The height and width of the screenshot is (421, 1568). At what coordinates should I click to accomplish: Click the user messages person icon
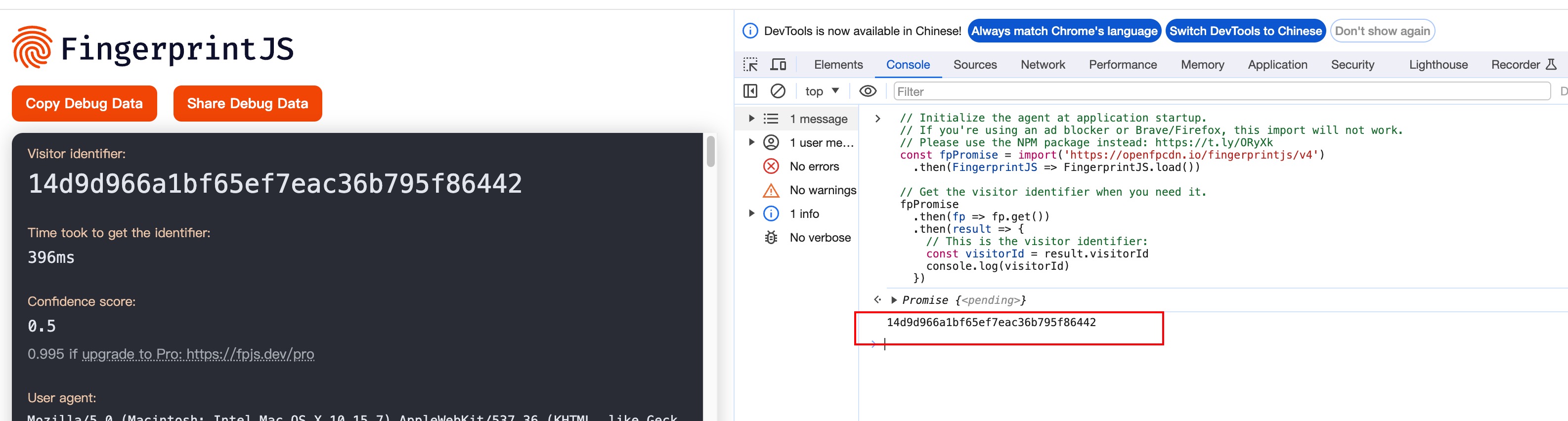[771, 142]
